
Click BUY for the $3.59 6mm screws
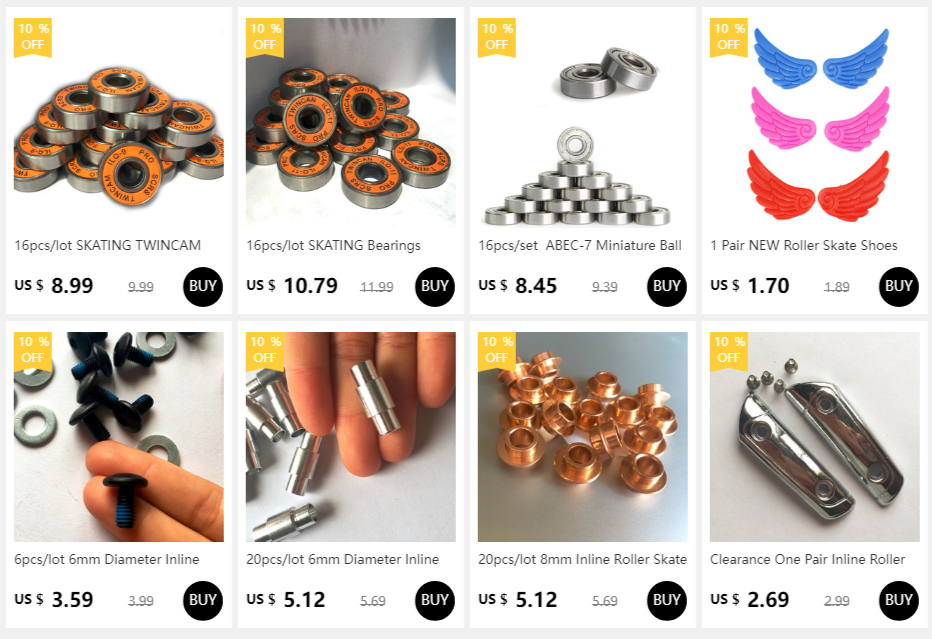point(203,600)
